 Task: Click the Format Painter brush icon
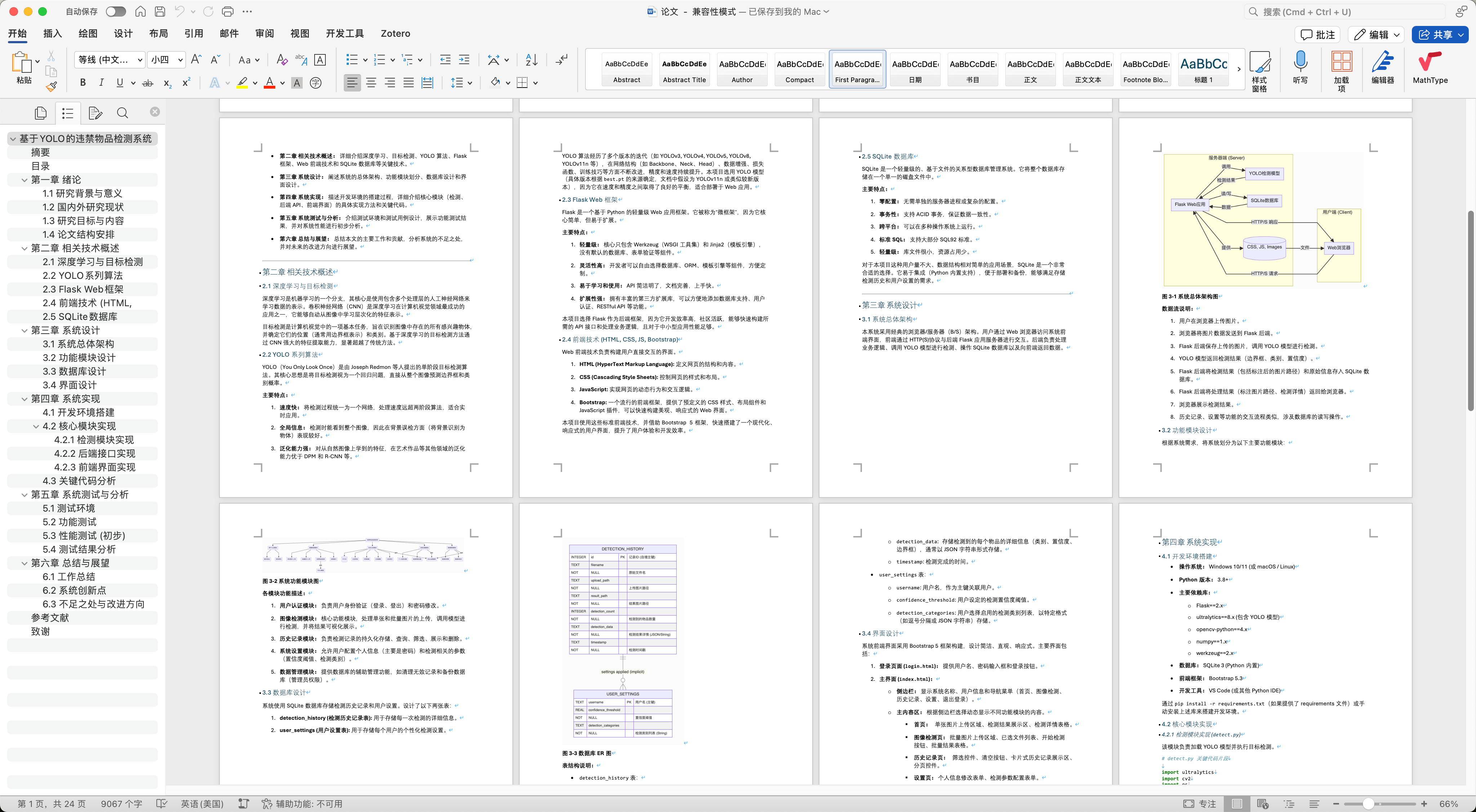tap(52, 86)
